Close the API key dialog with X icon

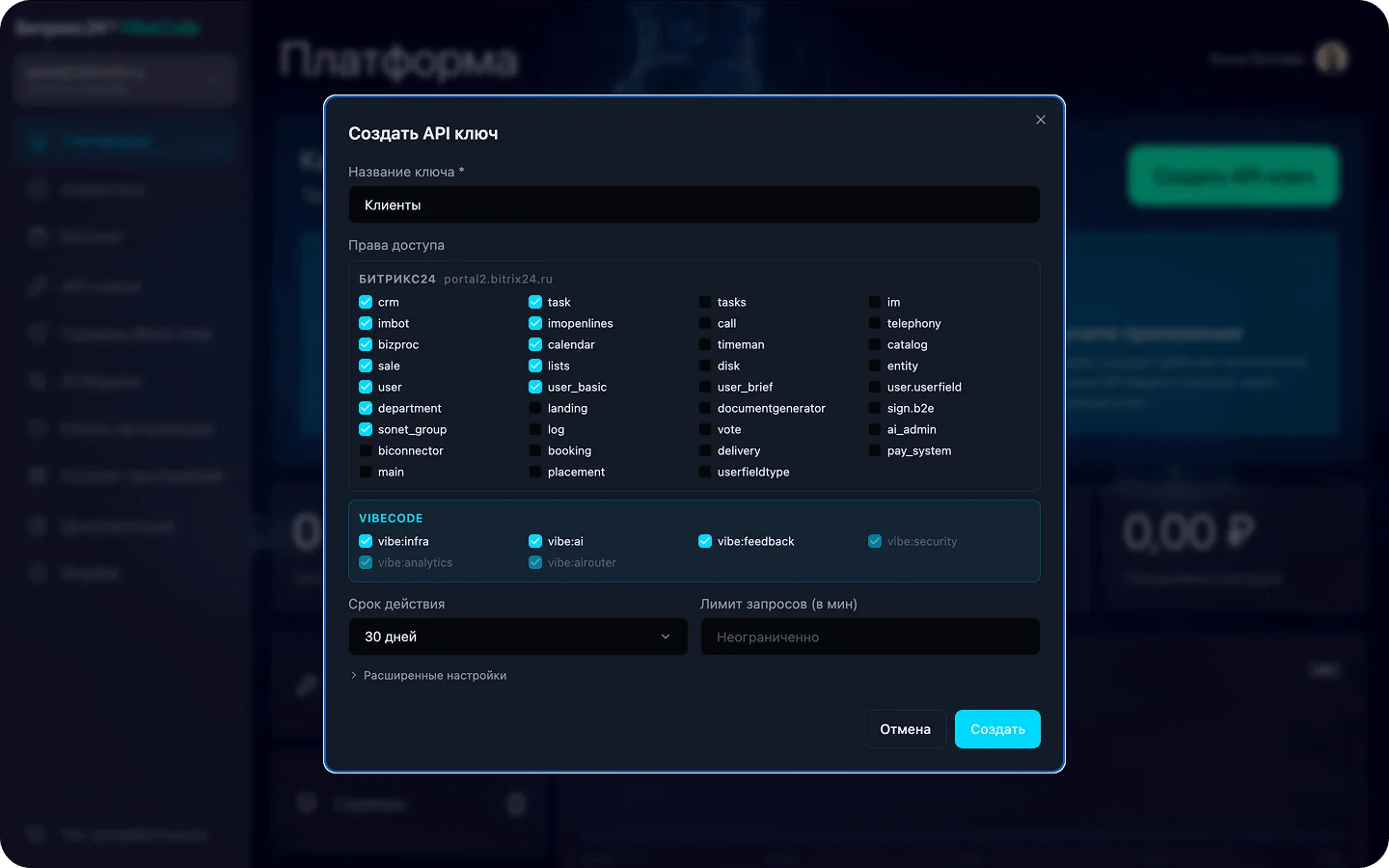[x=1040, y=120]
